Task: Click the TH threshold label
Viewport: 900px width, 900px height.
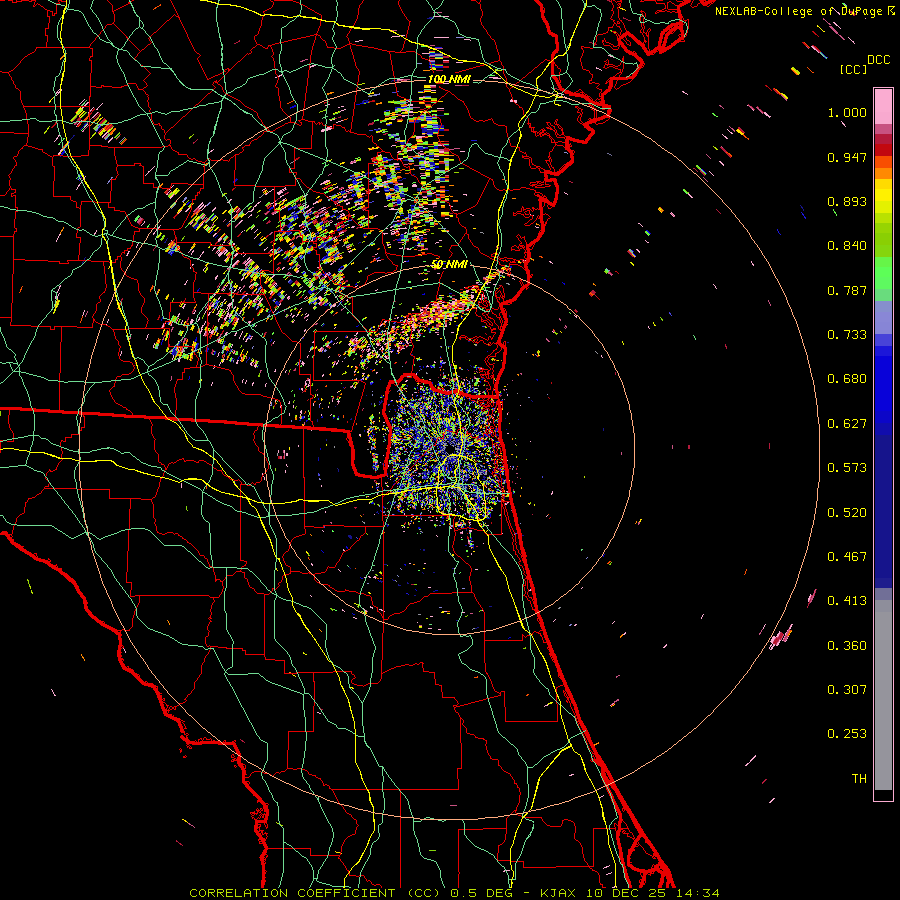Action: click(859, 779)
